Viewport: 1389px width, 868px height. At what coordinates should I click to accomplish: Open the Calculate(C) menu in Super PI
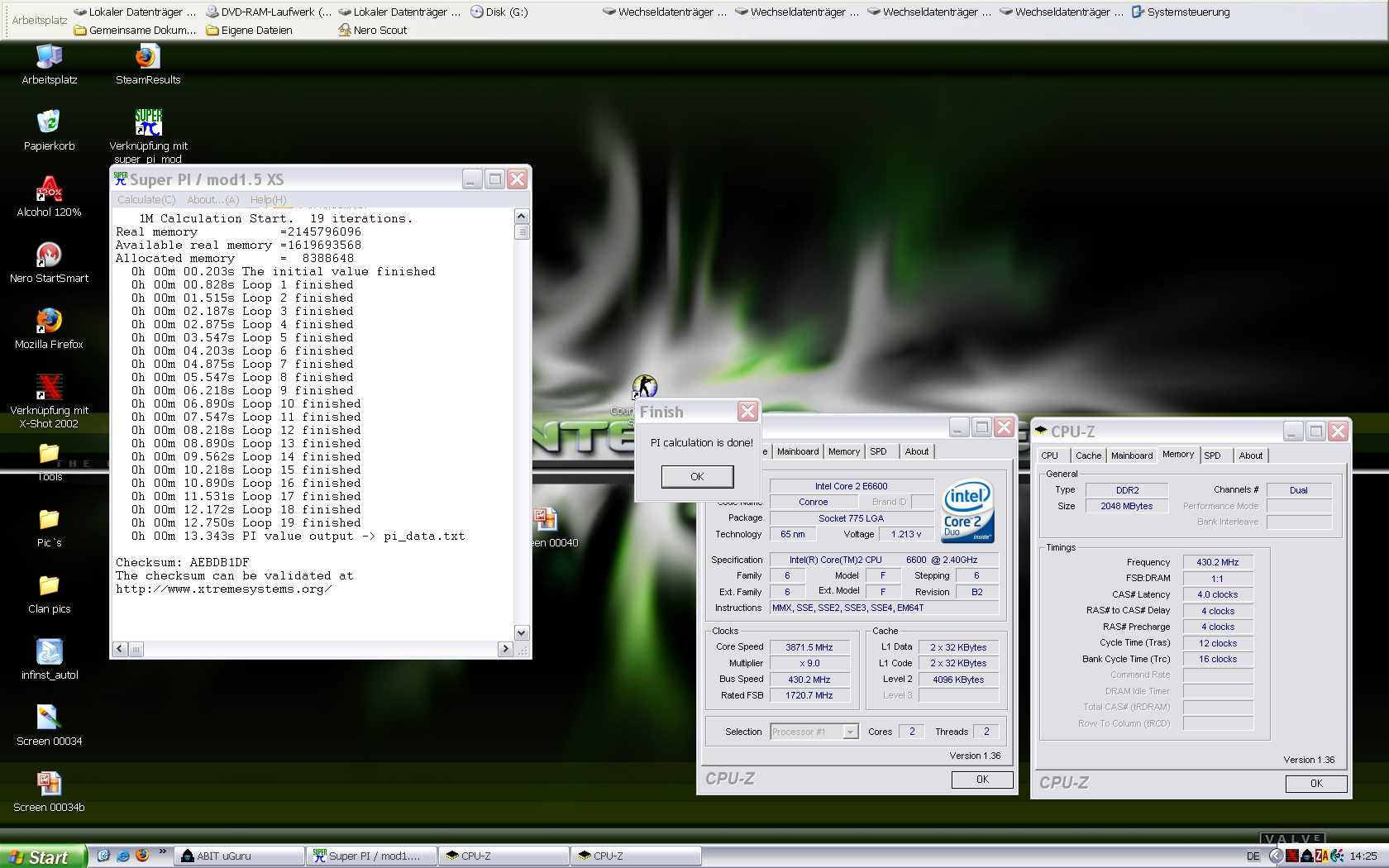(x=146, y=199)
